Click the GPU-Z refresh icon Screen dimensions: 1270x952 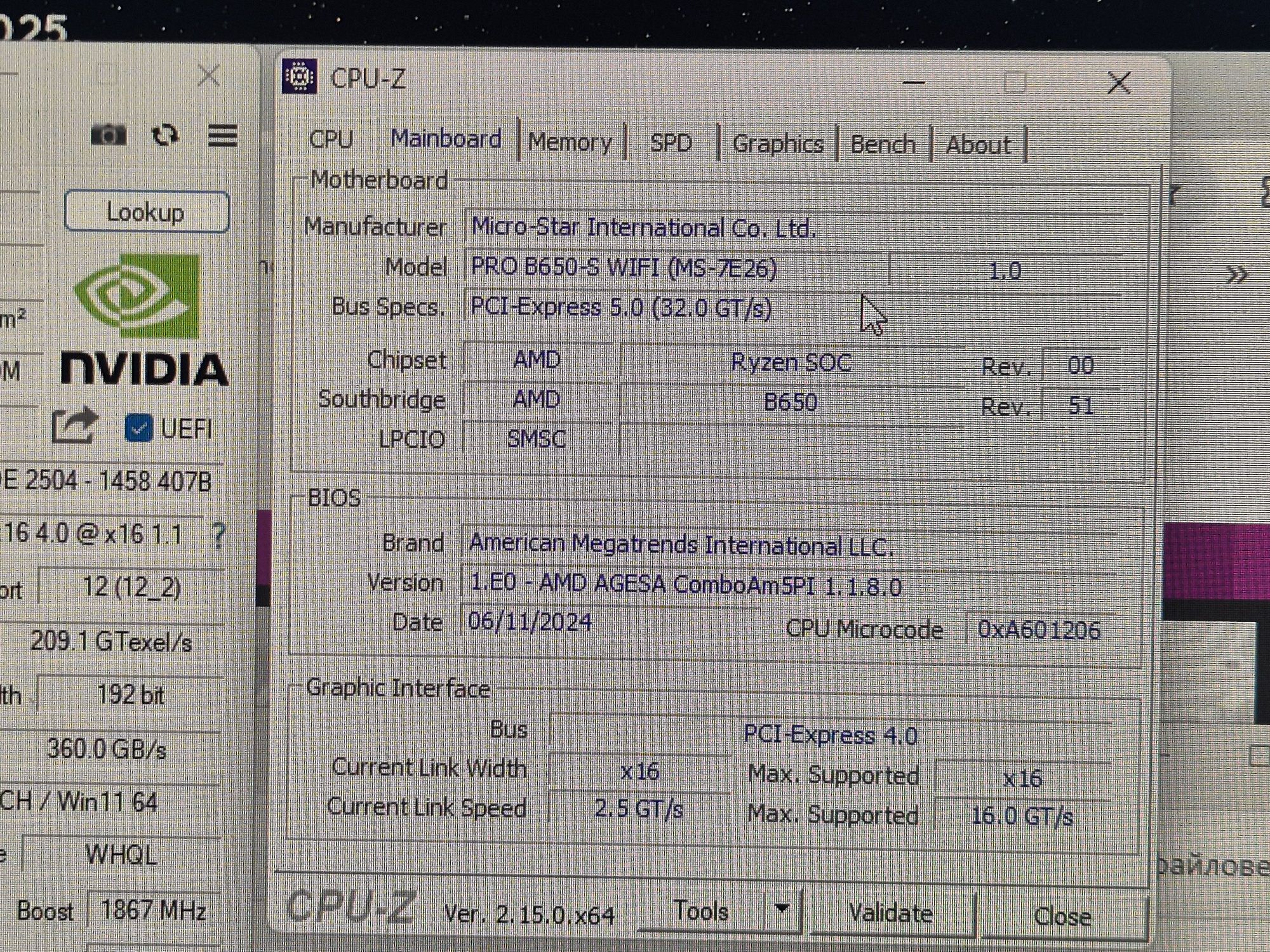point(165,135)
